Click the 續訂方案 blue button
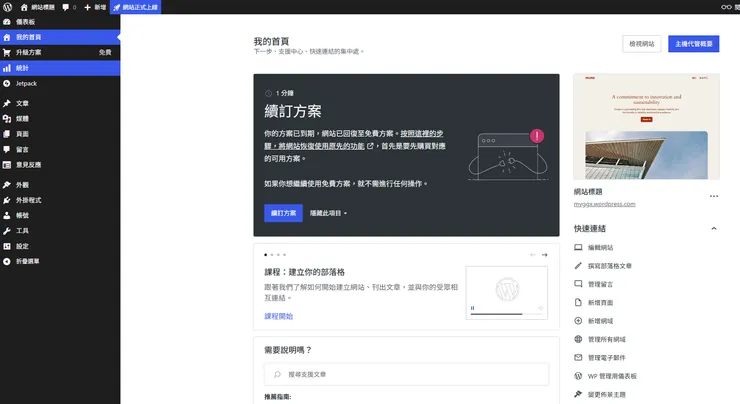Image resolution: width=740 pixels, height=404 pixels. 283,213
